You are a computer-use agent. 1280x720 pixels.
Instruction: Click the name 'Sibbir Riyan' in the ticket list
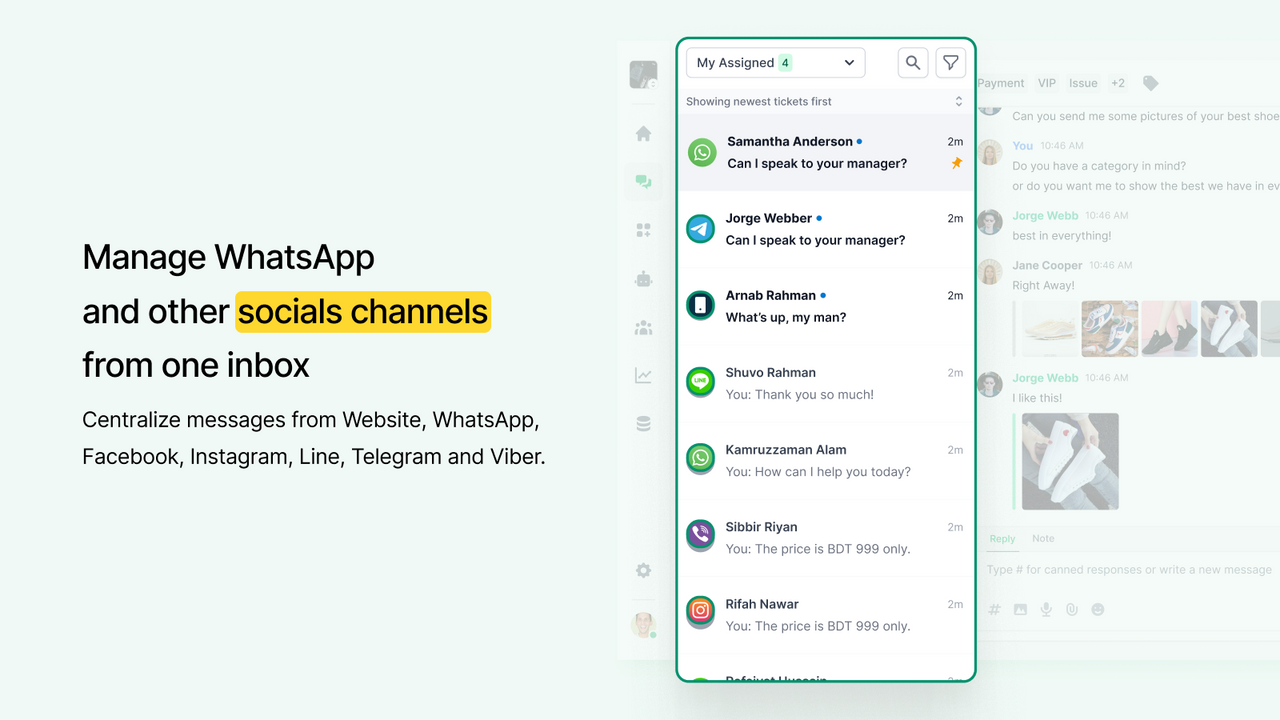[762, 527]
